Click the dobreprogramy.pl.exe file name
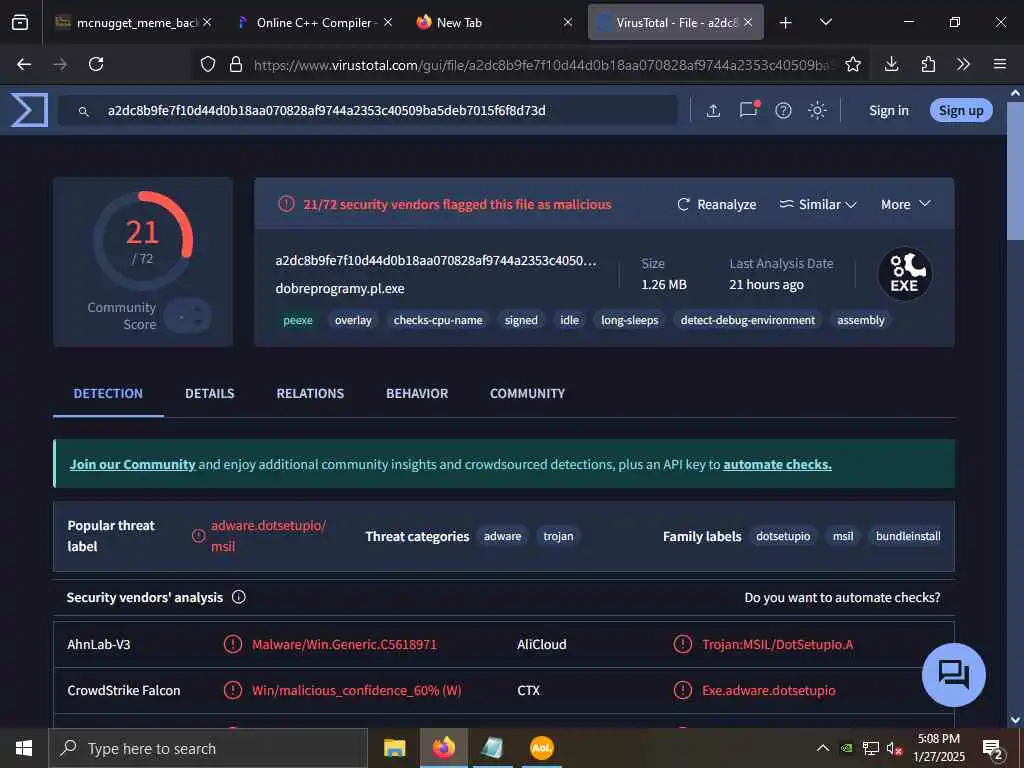1024x768 pixels. pyautogui.click(x=340, y=289)
